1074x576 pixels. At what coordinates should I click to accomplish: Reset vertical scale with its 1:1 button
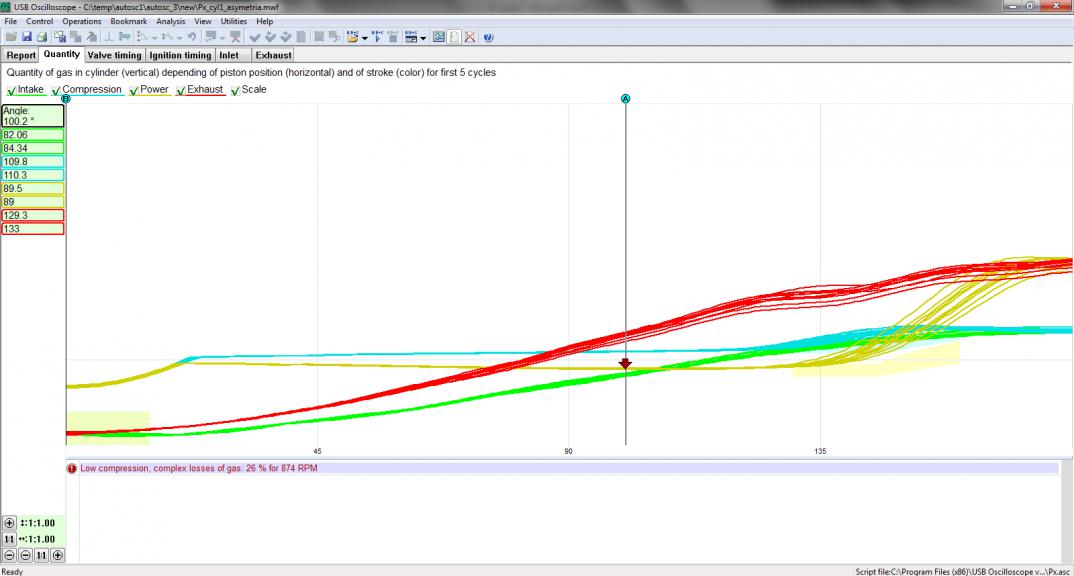9,539
